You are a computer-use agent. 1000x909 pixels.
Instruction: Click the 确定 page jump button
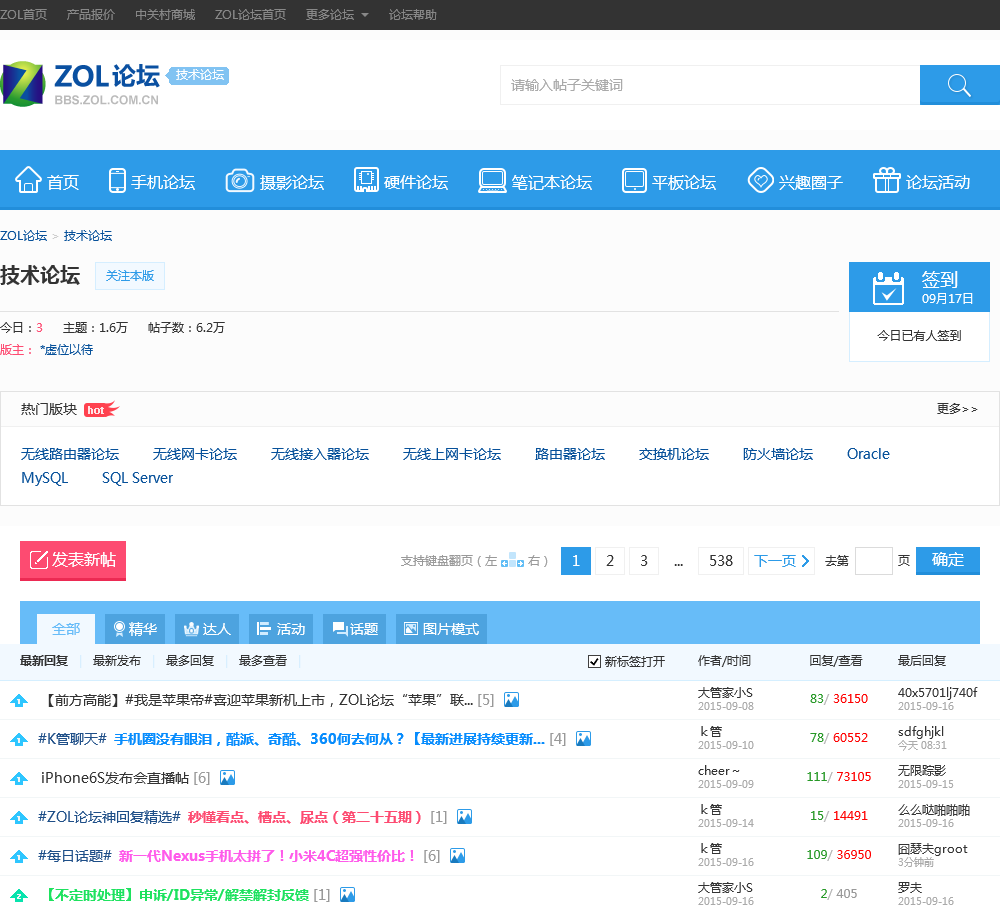pos(948,561)
